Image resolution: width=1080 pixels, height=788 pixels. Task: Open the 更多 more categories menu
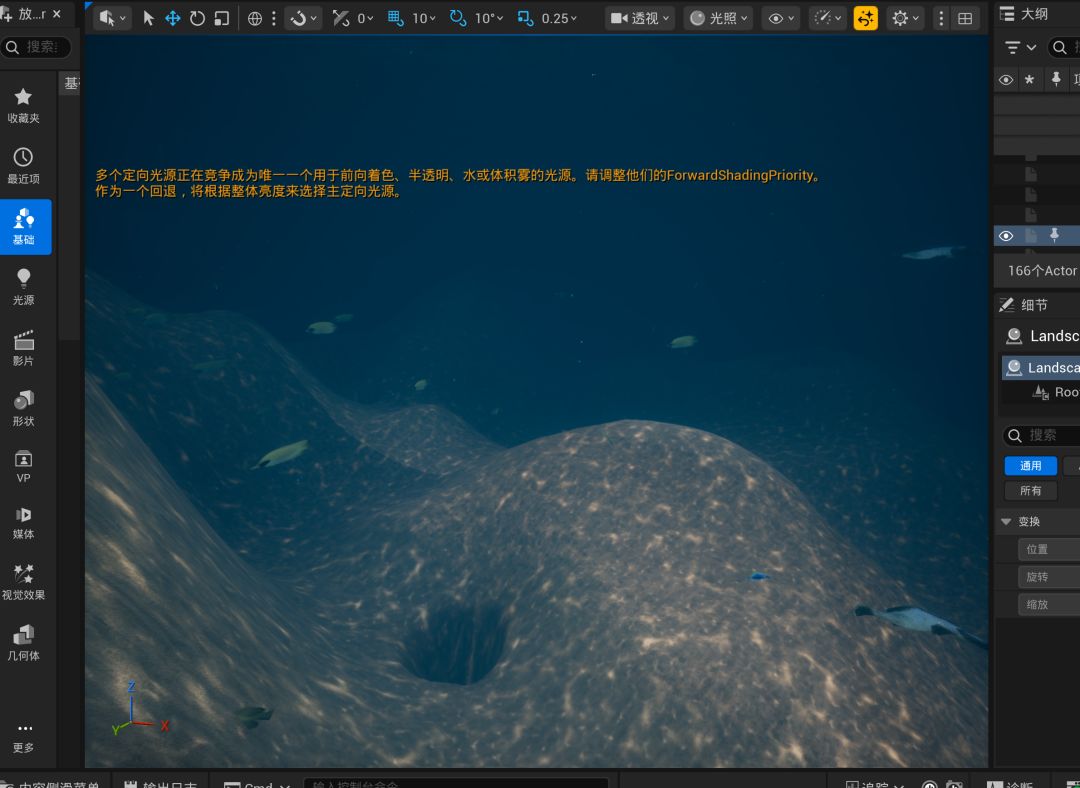coord(25,736)
